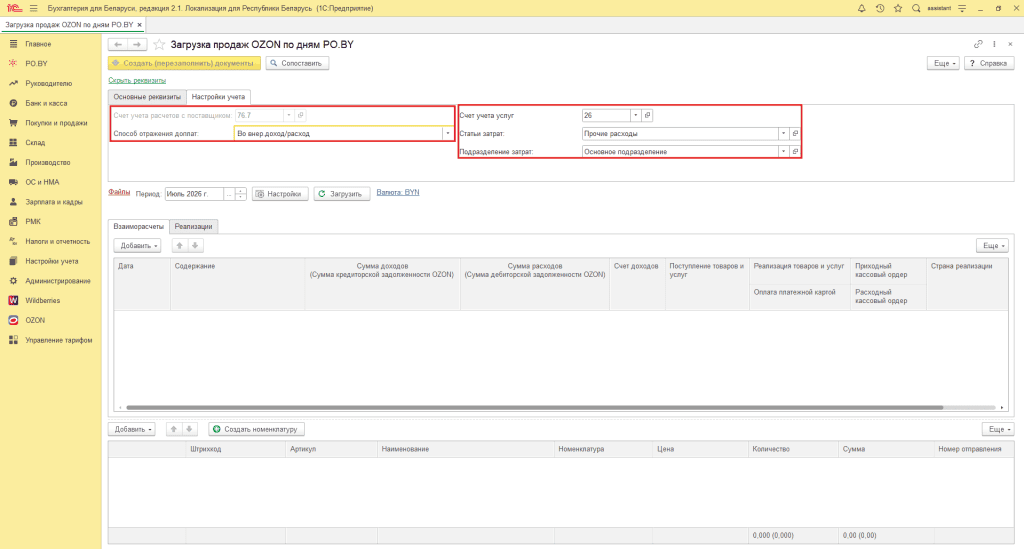Open Склад section
The width and height of the screenshot is (1024, 549).
pyautogui.click(x=35, y=142)
